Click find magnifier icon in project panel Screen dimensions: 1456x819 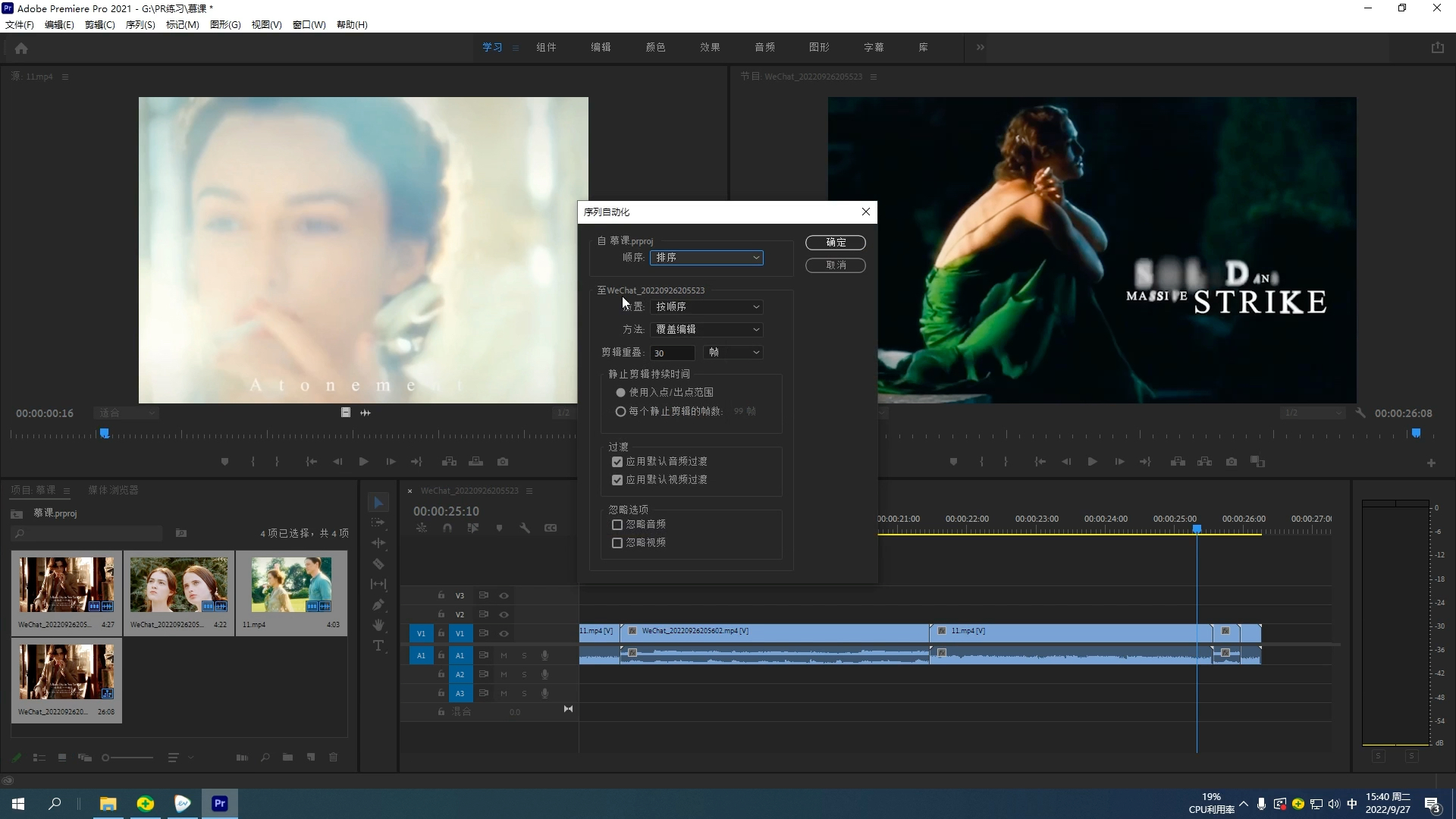point(265,757)
